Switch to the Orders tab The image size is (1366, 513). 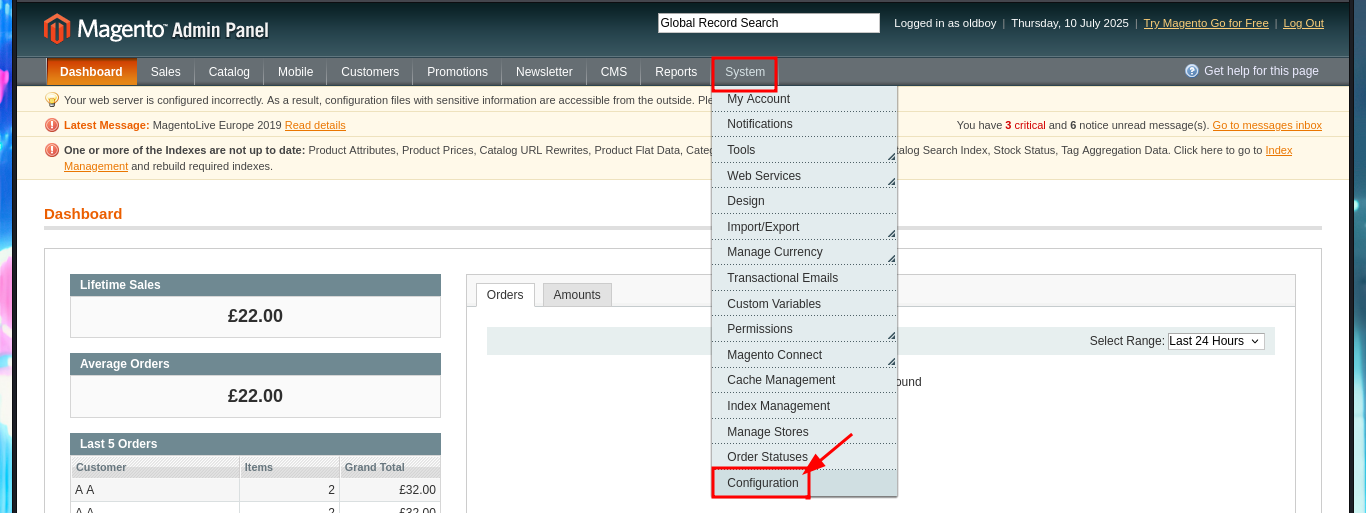coord(505,295)
